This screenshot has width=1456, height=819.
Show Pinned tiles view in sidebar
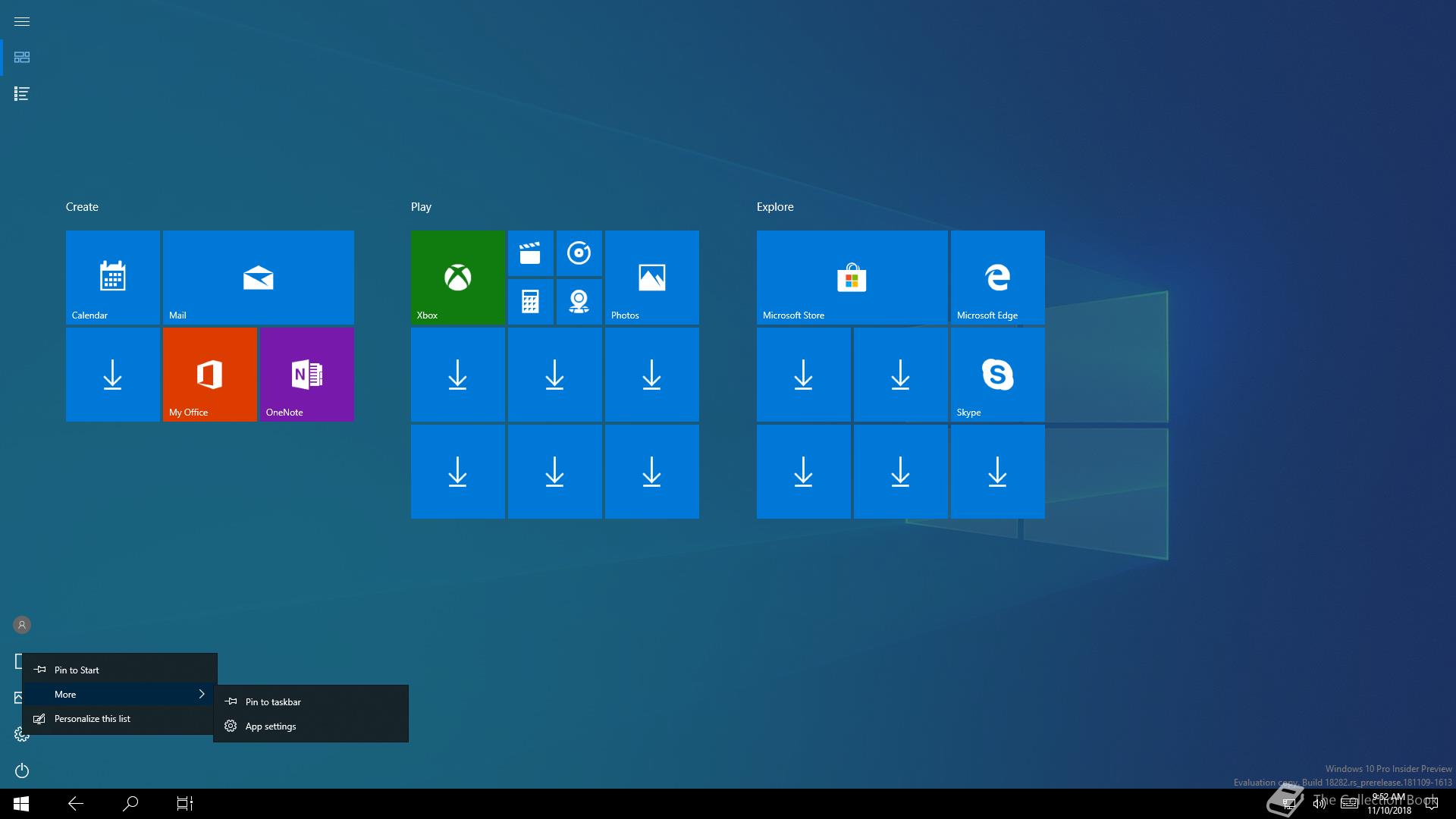[22, 58]
